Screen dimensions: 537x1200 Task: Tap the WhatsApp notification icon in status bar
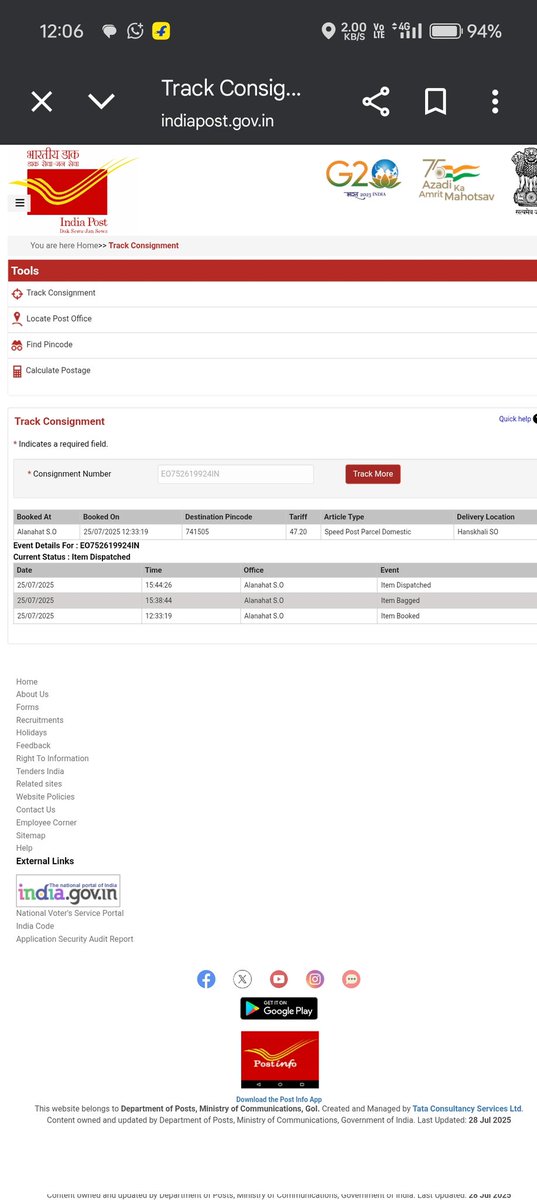[136, 31]
